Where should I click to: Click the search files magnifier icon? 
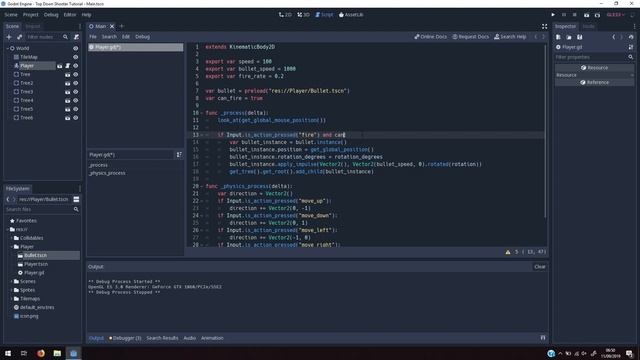point(76,209)
